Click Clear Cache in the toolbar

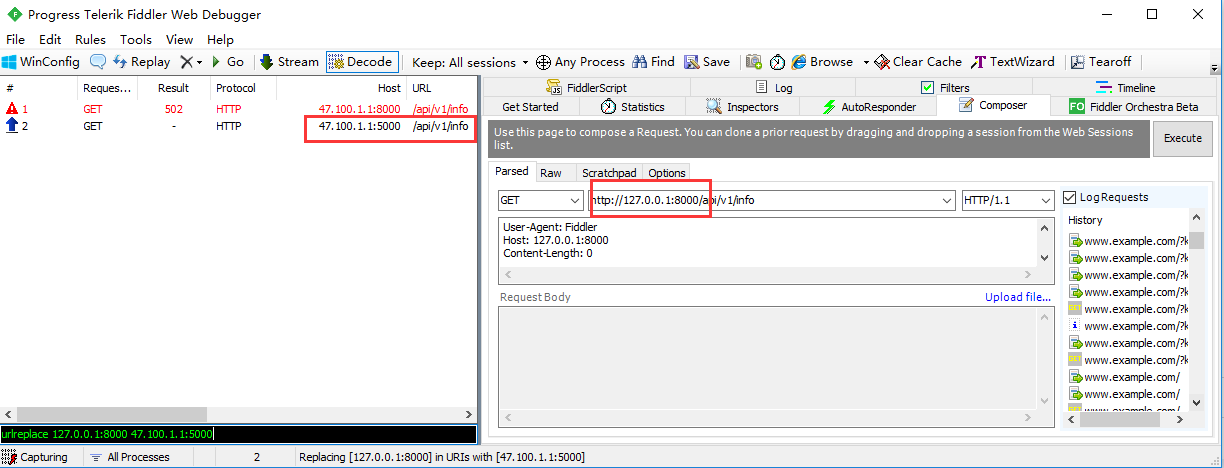918,62
